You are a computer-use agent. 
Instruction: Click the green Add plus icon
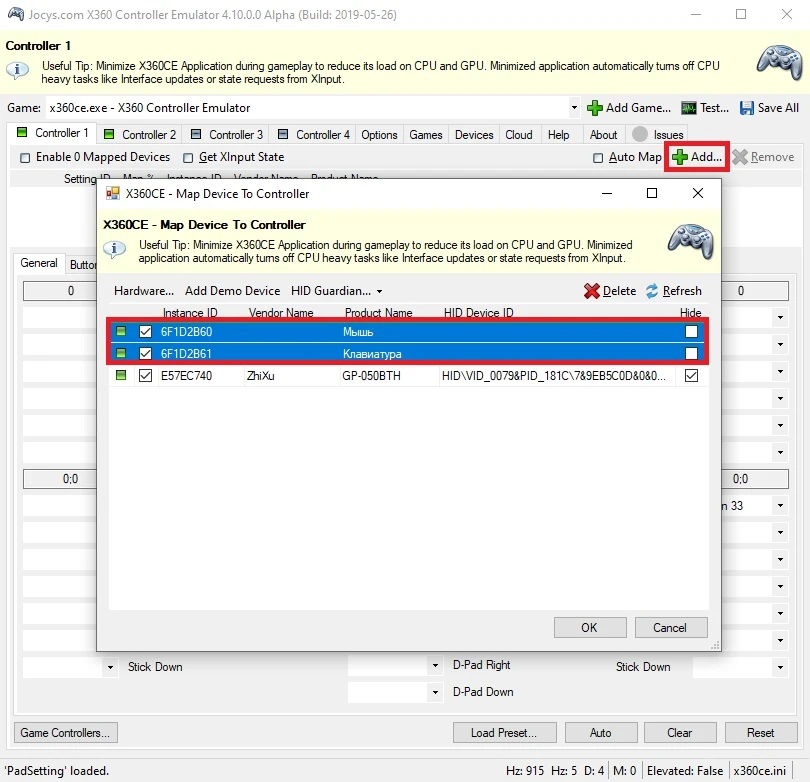pyautogui.click(x=680, y=157)
